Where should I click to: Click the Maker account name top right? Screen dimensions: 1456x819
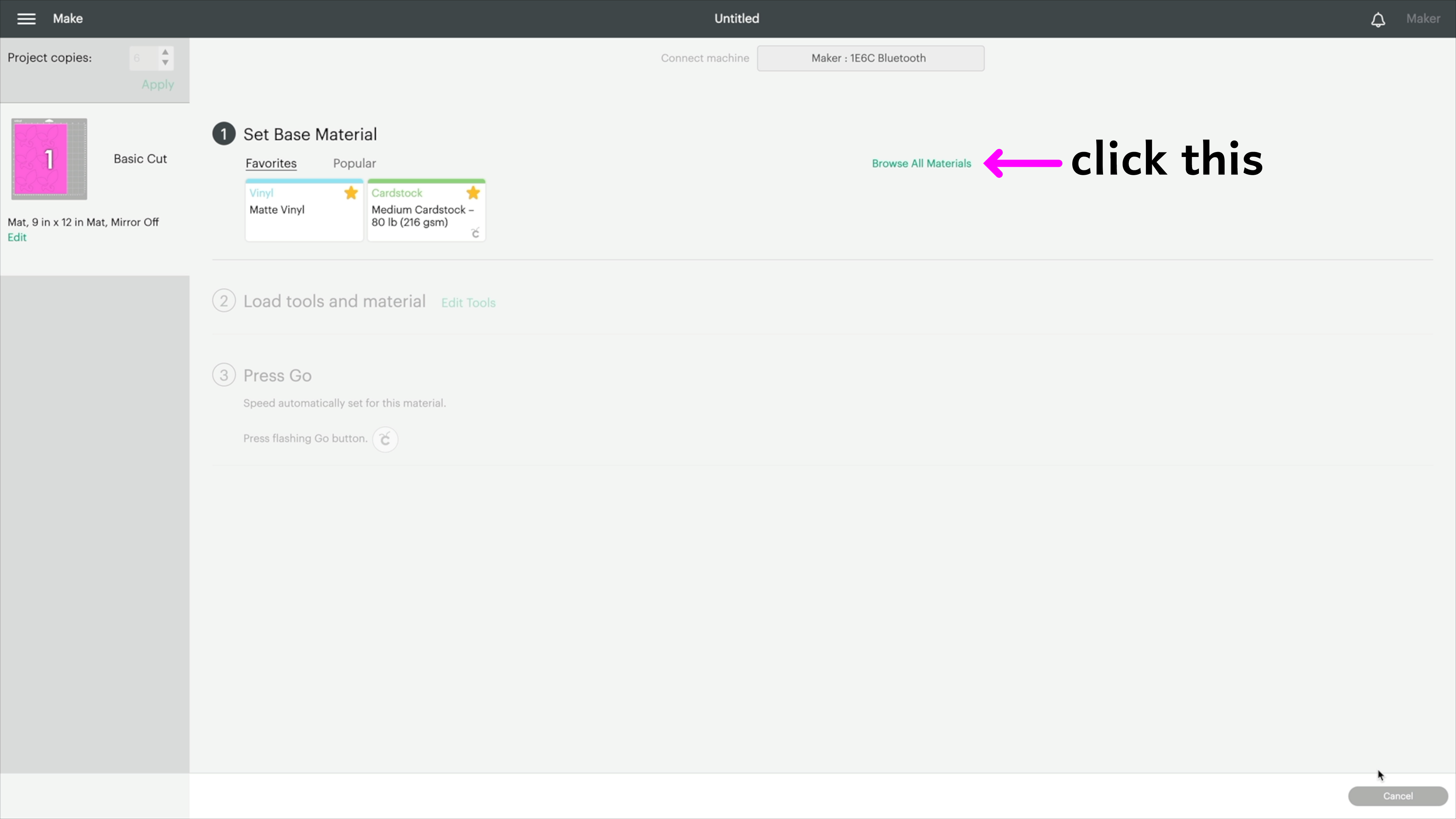[1423, 18]
